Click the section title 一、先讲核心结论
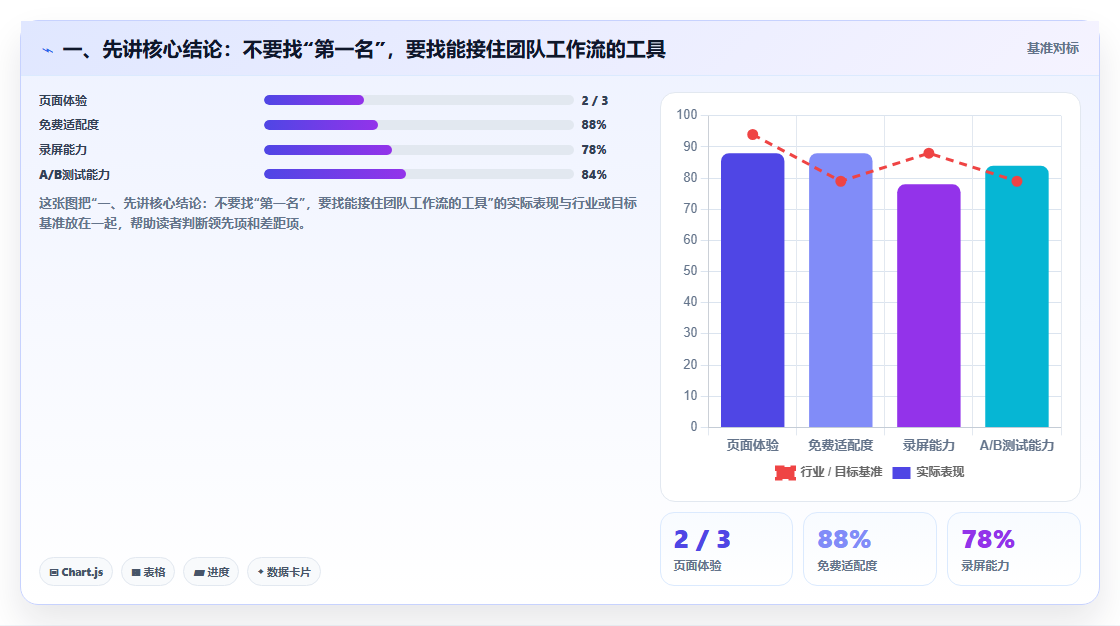 pos(364,49)
